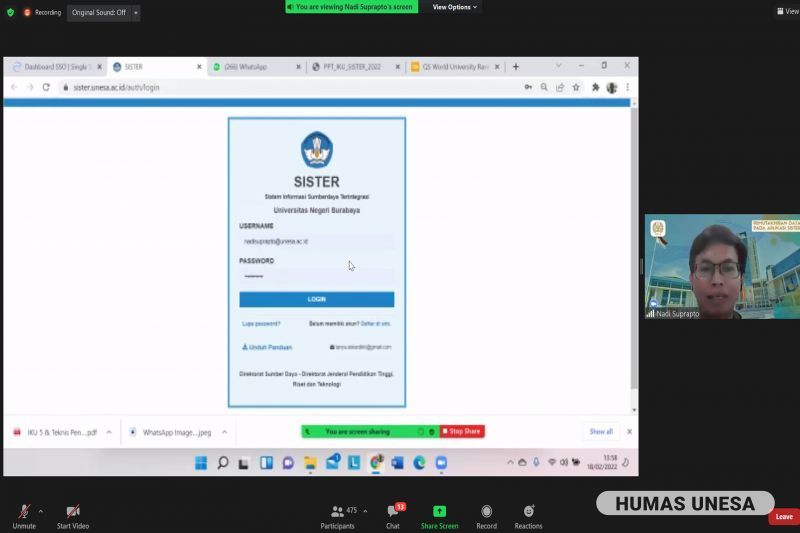The image size is (800, 533).
Task: Open the Chat panel
Action: (393, 517)
